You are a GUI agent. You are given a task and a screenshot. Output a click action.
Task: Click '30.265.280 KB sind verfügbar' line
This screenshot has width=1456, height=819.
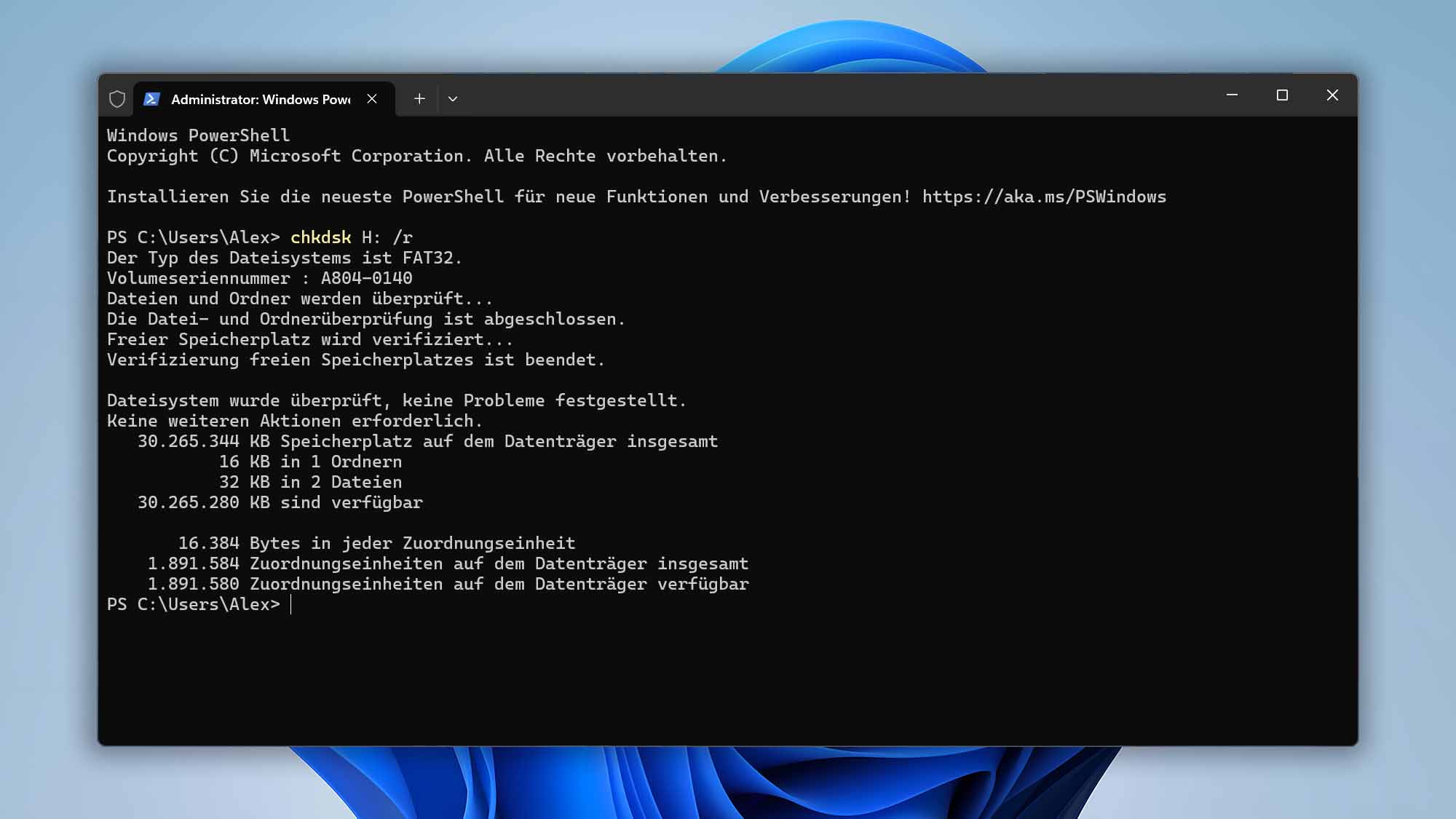pos(280,502)
